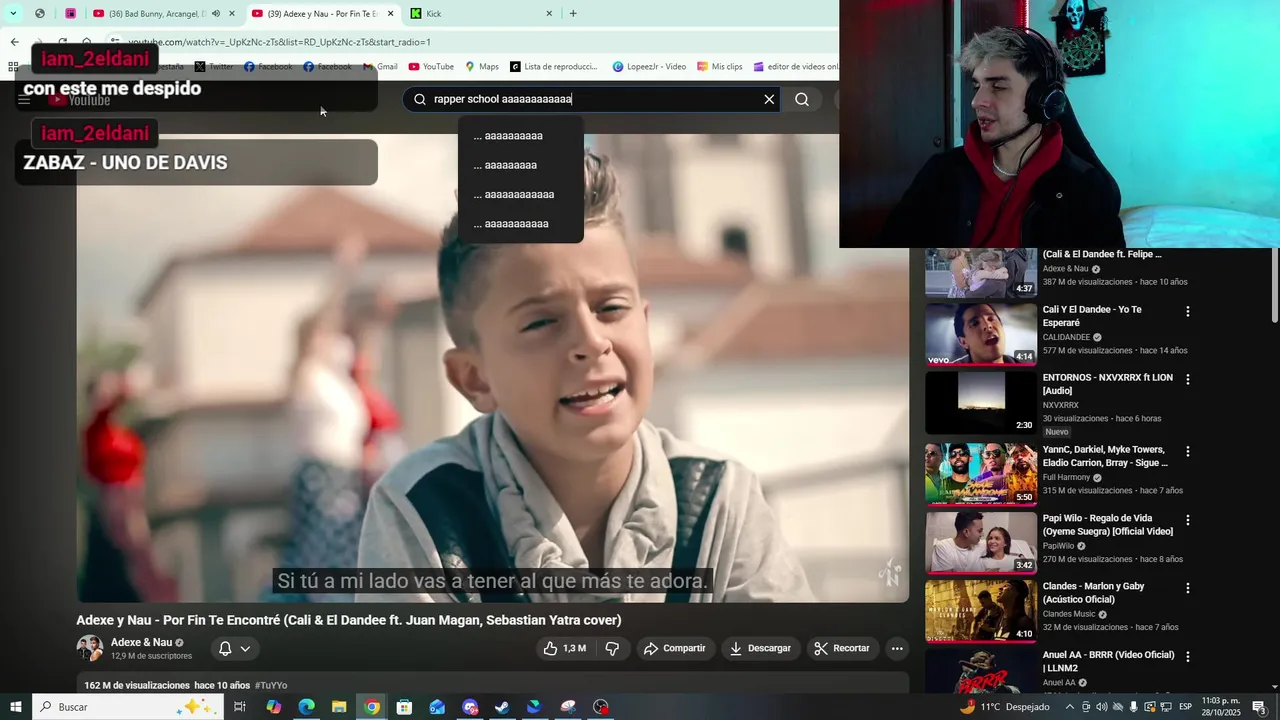The width and height of the screenshot is (1280, 720).
Task: Open the Lista de reproducci... bookmark
Action: coord(554,67)
